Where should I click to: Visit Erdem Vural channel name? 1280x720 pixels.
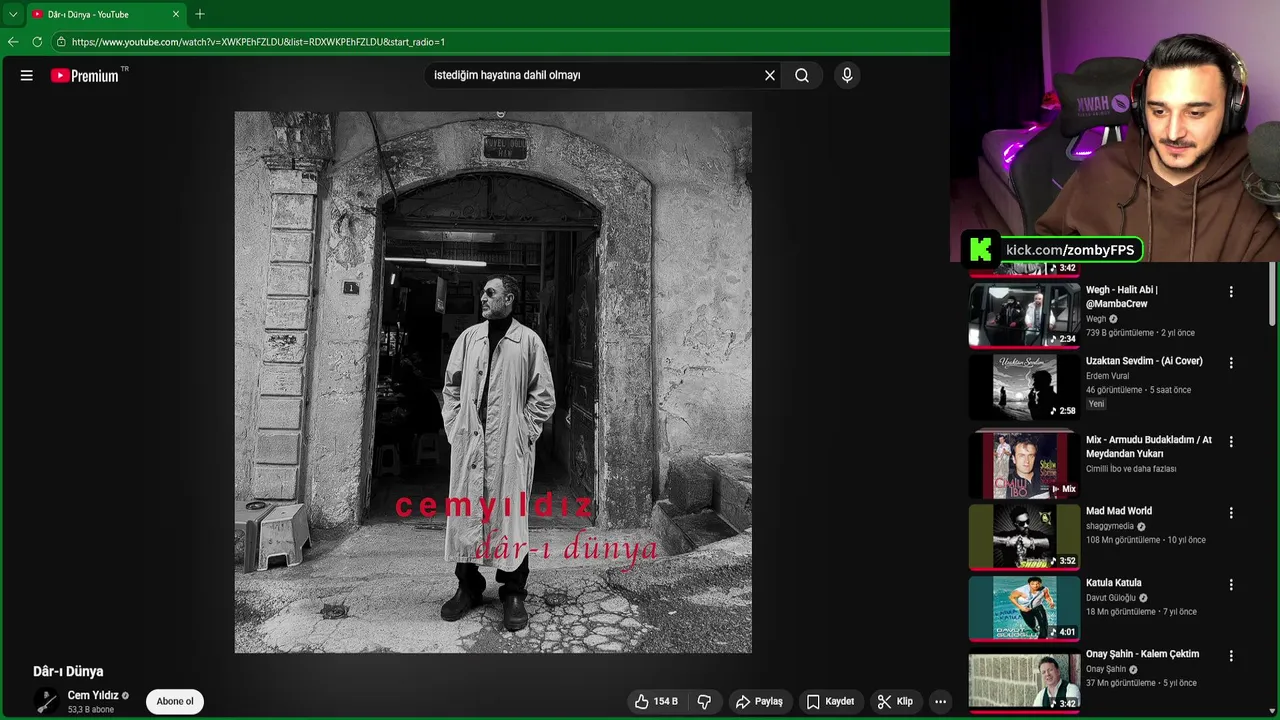(x=1107, y=376)
